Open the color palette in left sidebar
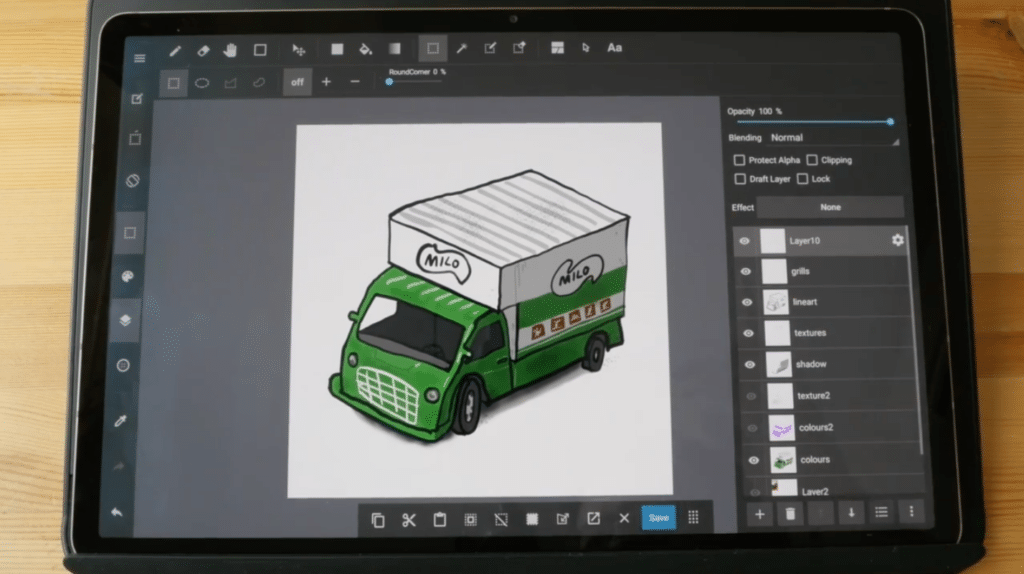Screen dimensions: 1024x574 (x=127, y=276)
